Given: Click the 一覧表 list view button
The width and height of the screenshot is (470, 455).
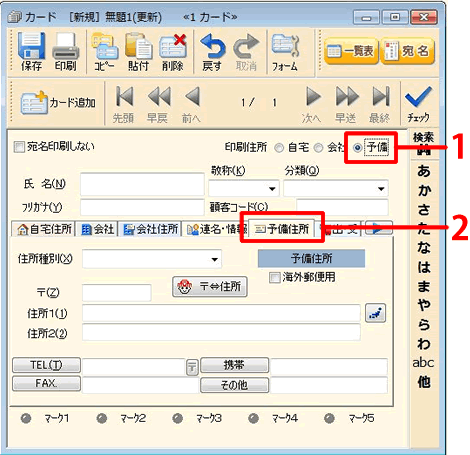Looking at the screenshot, I should [351, 51].
